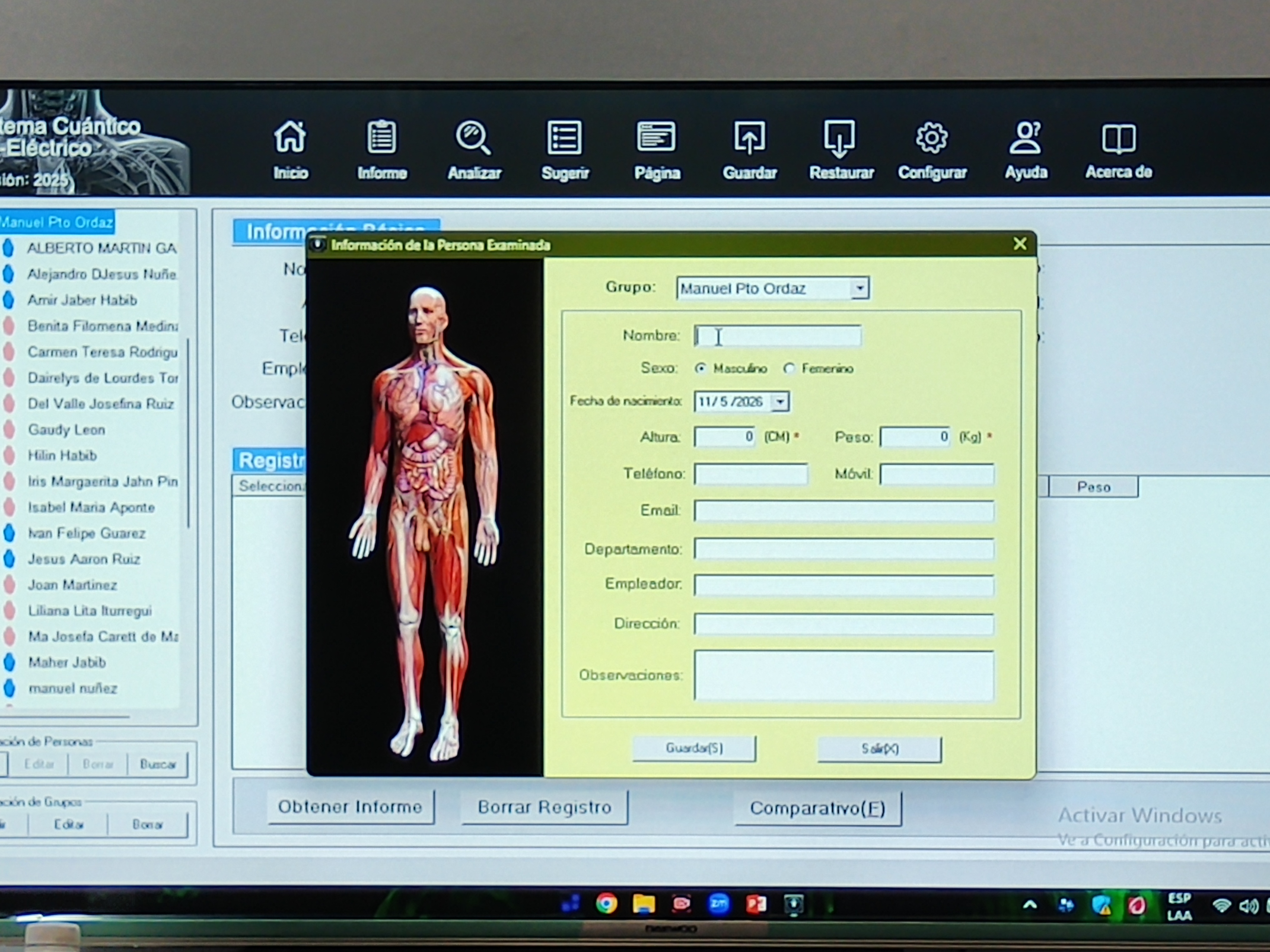This screenshot has width=1270, height=952.
Task: Select Dairelys de Lourdes in the list
Action: pos(103,378)
